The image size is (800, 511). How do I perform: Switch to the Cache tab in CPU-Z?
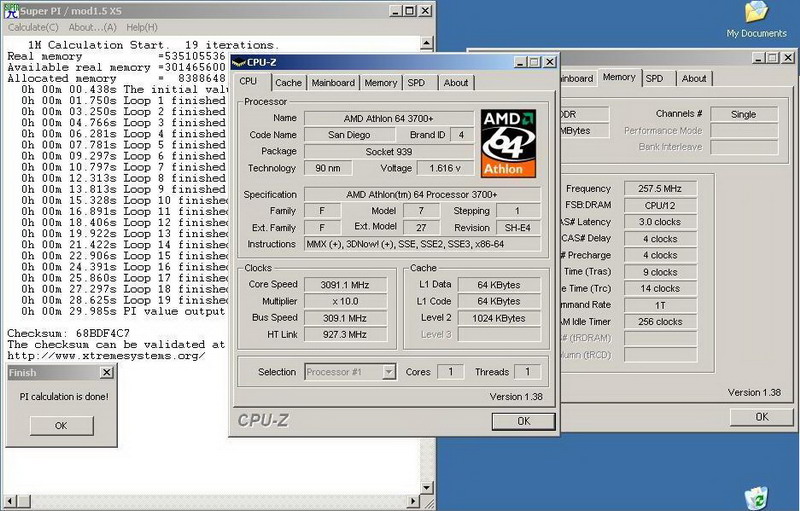288,83
